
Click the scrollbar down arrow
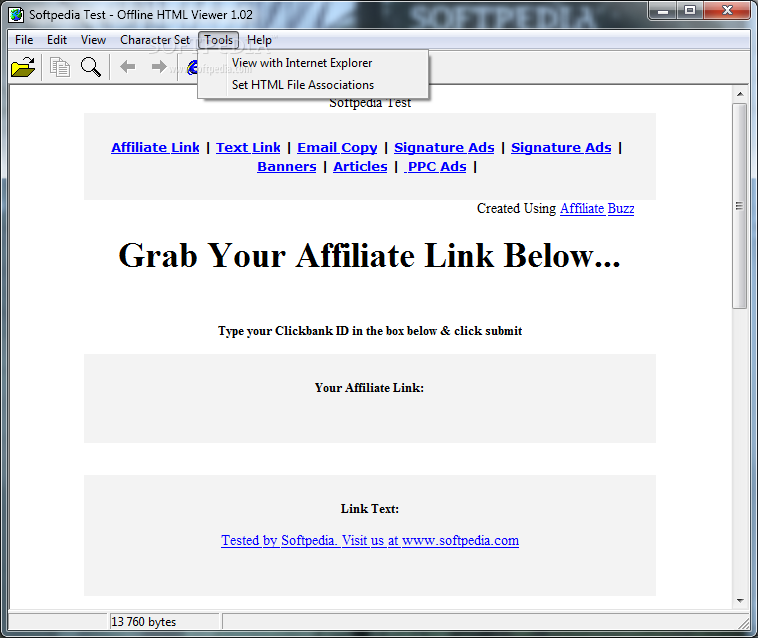coord(740,600)
